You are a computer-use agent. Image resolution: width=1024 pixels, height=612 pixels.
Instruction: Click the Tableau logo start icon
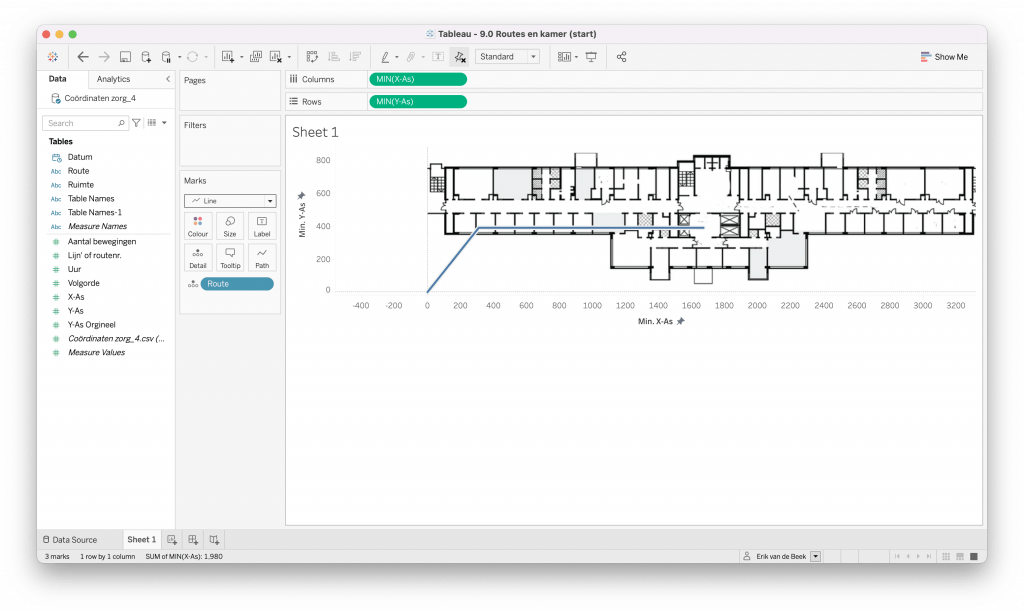tap(53, 57)
